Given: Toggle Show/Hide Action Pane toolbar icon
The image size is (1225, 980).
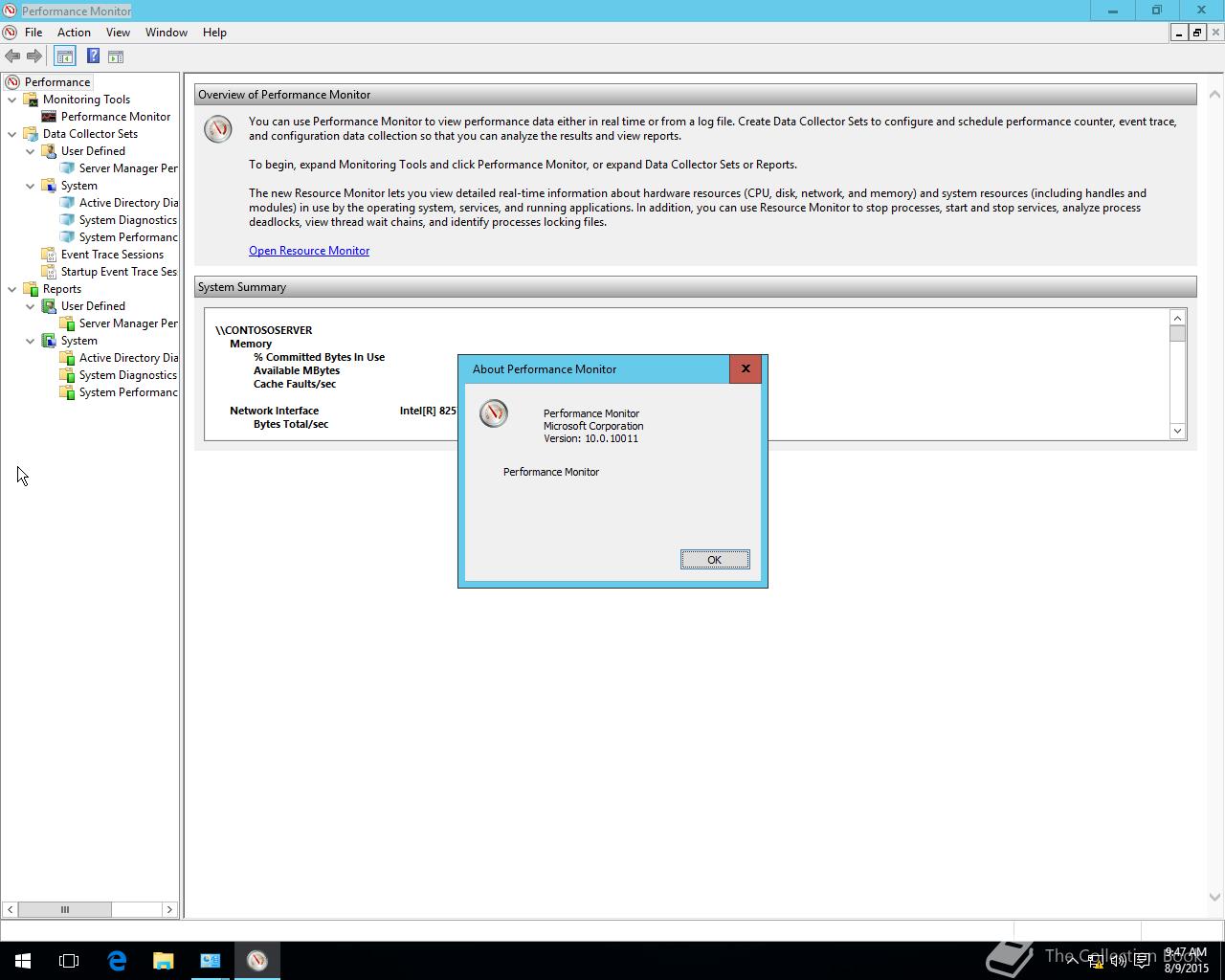Looking at the screenshot, I should click(x=116, y=56).
